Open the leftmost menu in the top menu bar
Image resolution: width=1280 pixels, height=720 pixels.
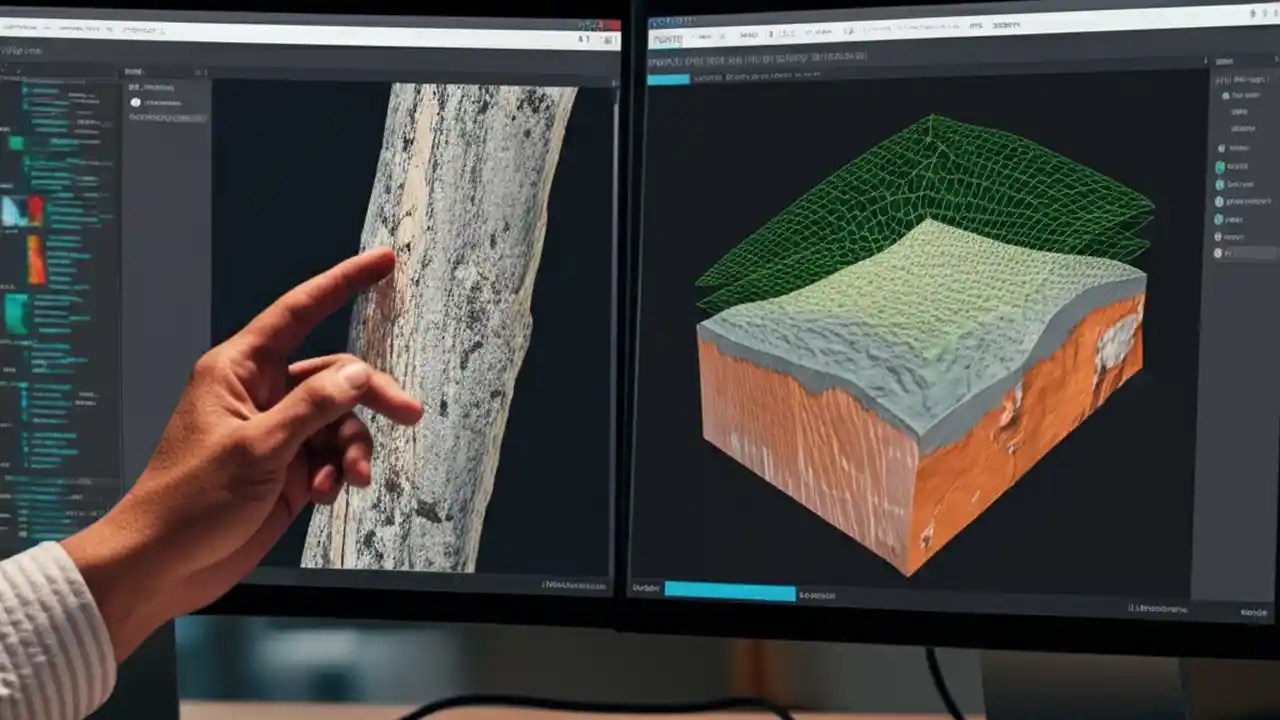pos(20,26)
